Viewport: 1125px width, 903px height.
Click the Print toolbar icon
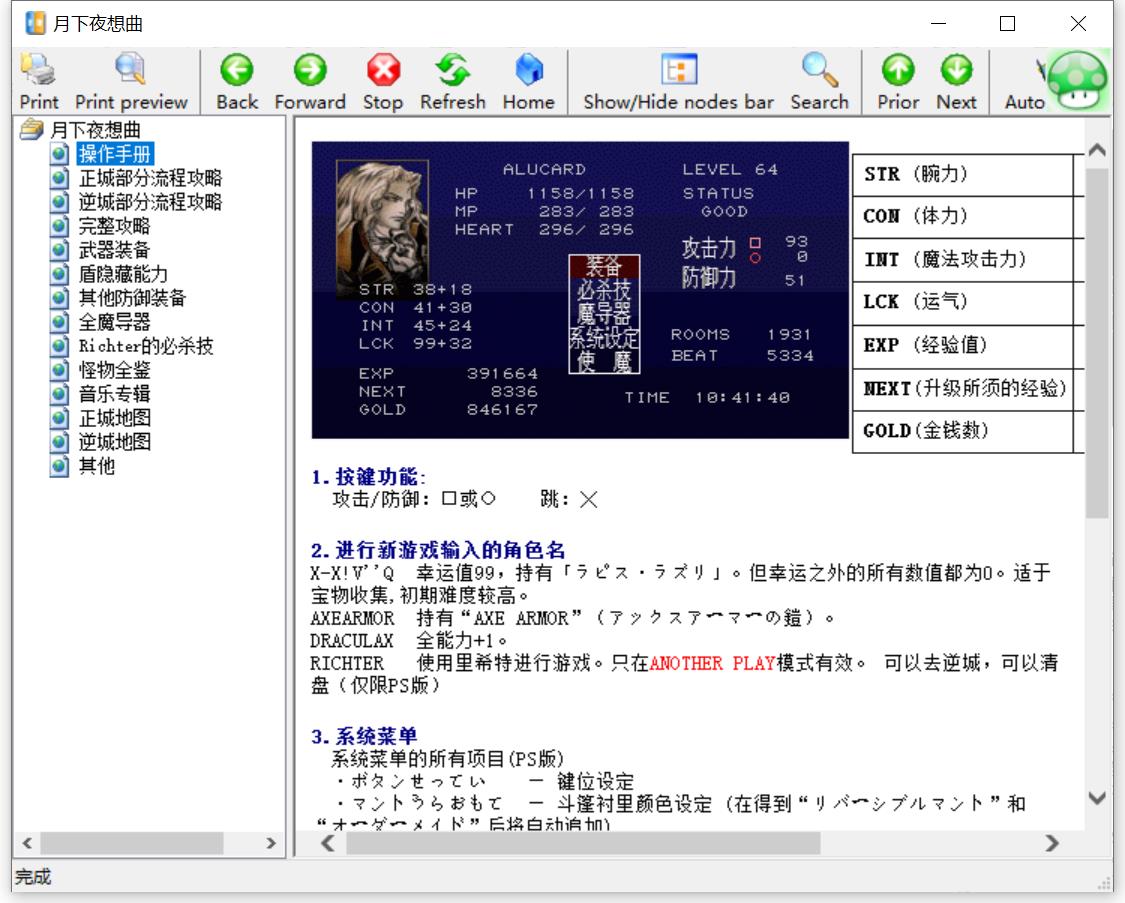[x=39, y=81]
